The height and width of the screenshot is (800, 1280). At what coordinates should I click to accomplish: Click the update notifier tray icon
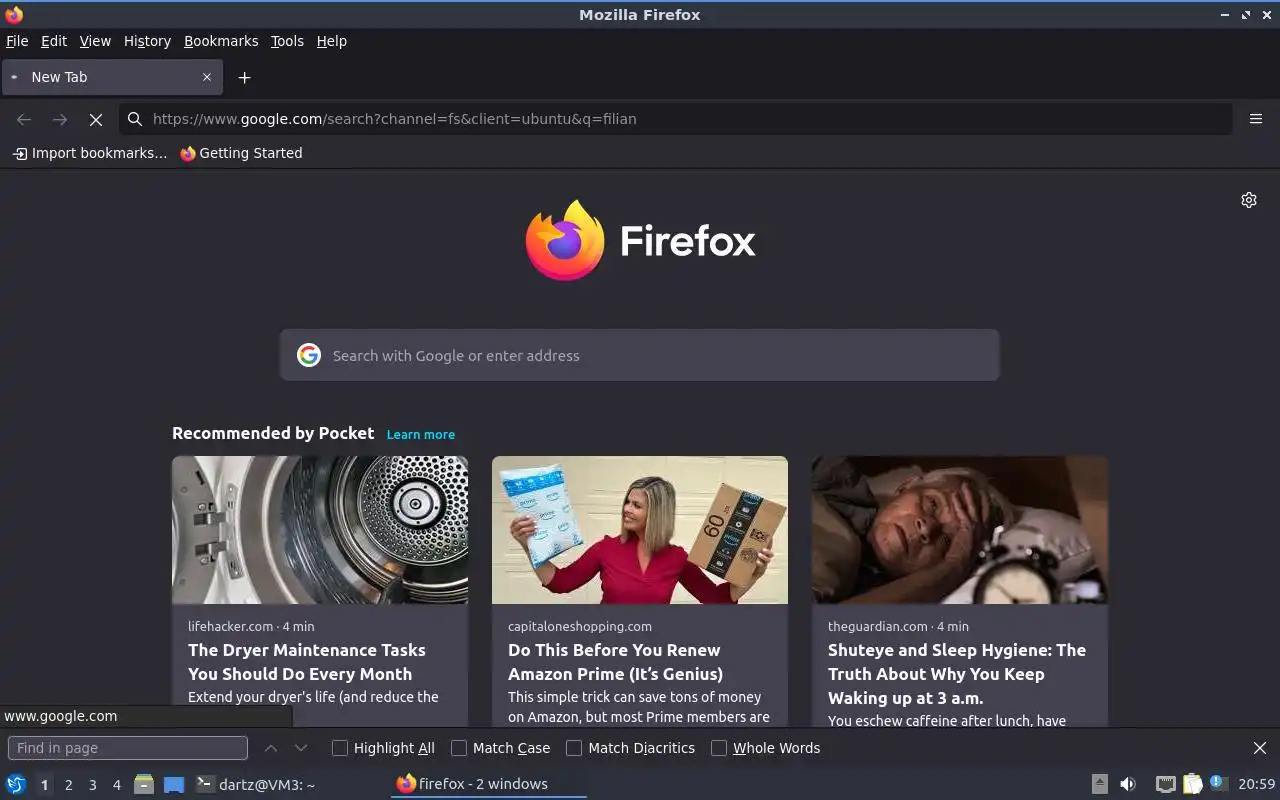coord(1218,783)
